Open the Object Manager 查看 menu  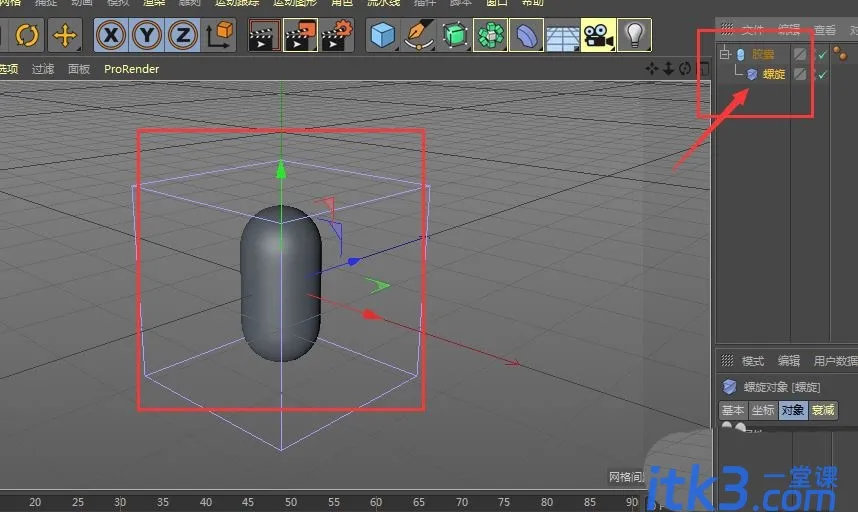[825, 30]
